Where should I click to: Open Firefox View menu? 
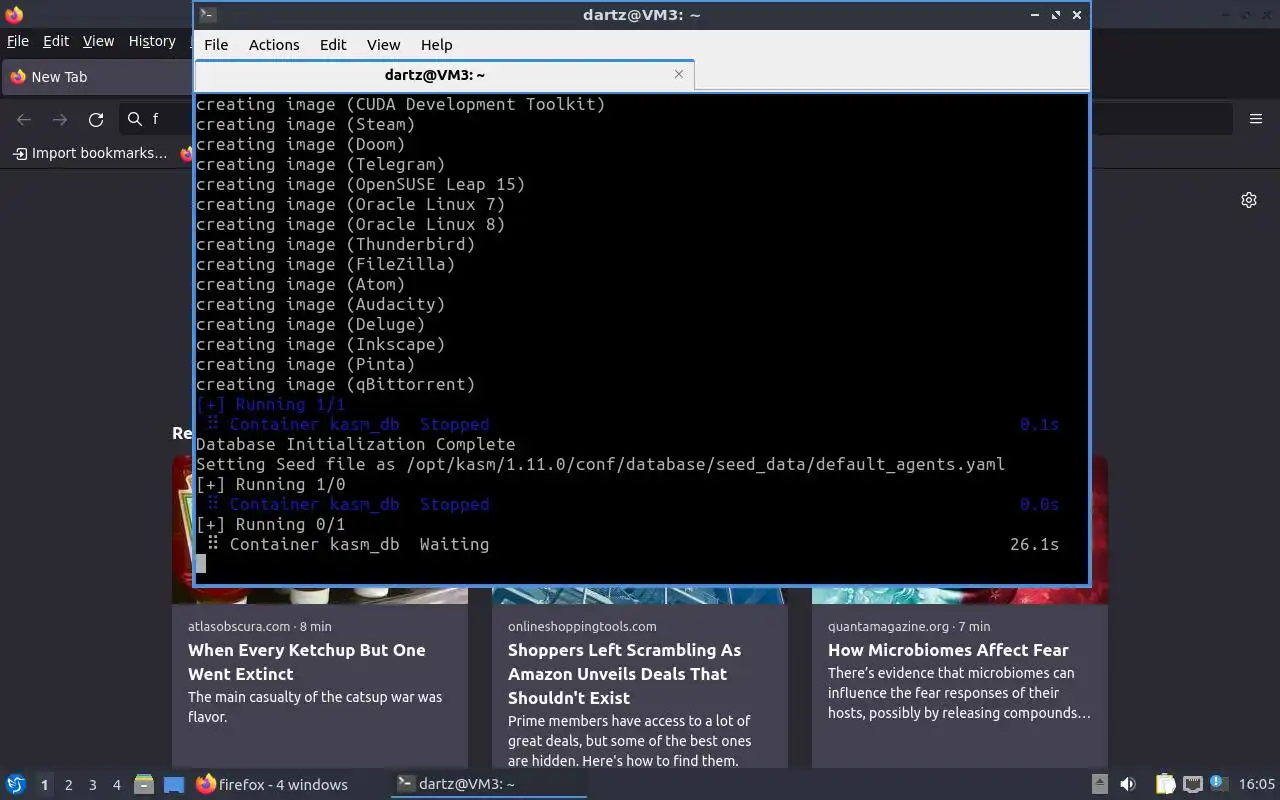pyautogui.click(x=98, y=41)
